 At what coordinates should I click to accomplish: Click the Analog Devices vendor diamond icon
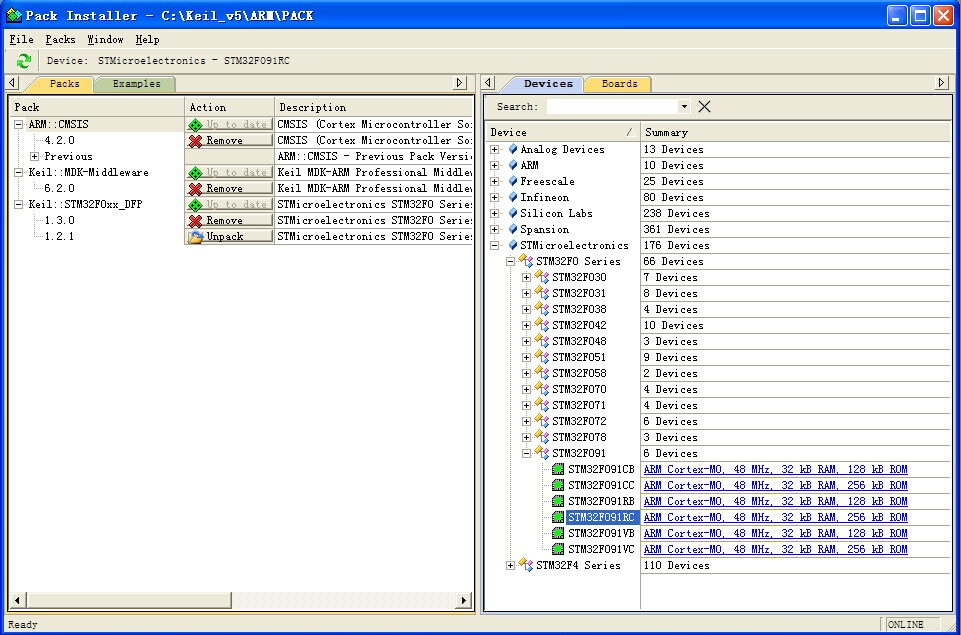click(513, 149)
